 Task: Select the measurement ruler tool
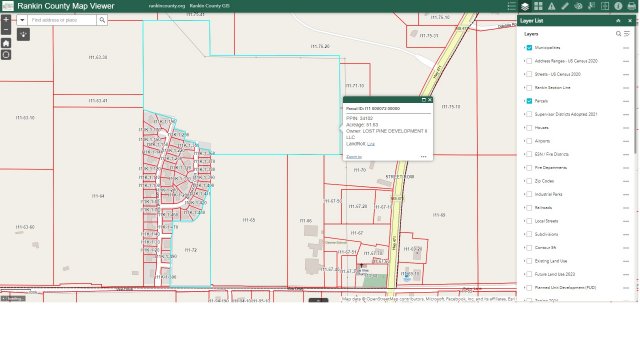(565, 6)
